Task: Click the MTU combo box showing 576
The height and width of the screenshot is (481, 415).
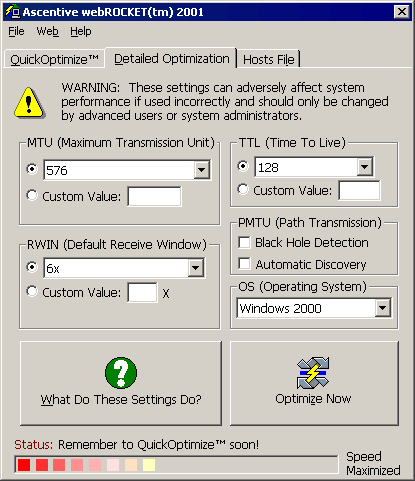Action: coord(127,170)
